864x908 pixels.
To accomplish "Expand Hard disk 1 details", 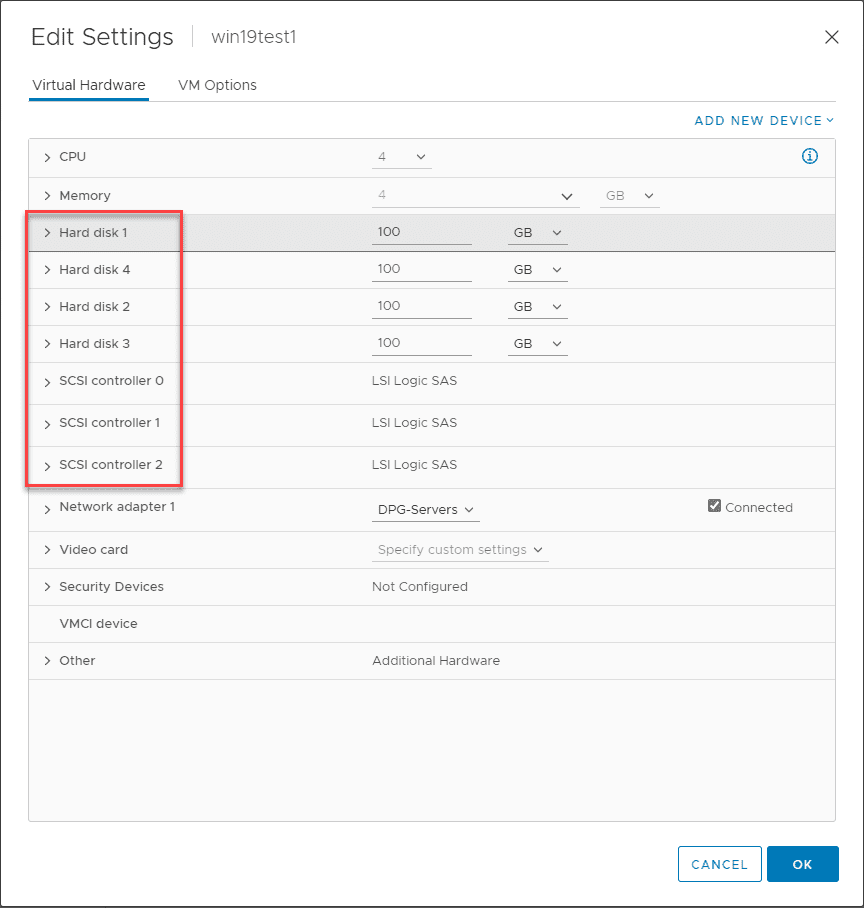I will pyautogui.click(x=47, y=233).
